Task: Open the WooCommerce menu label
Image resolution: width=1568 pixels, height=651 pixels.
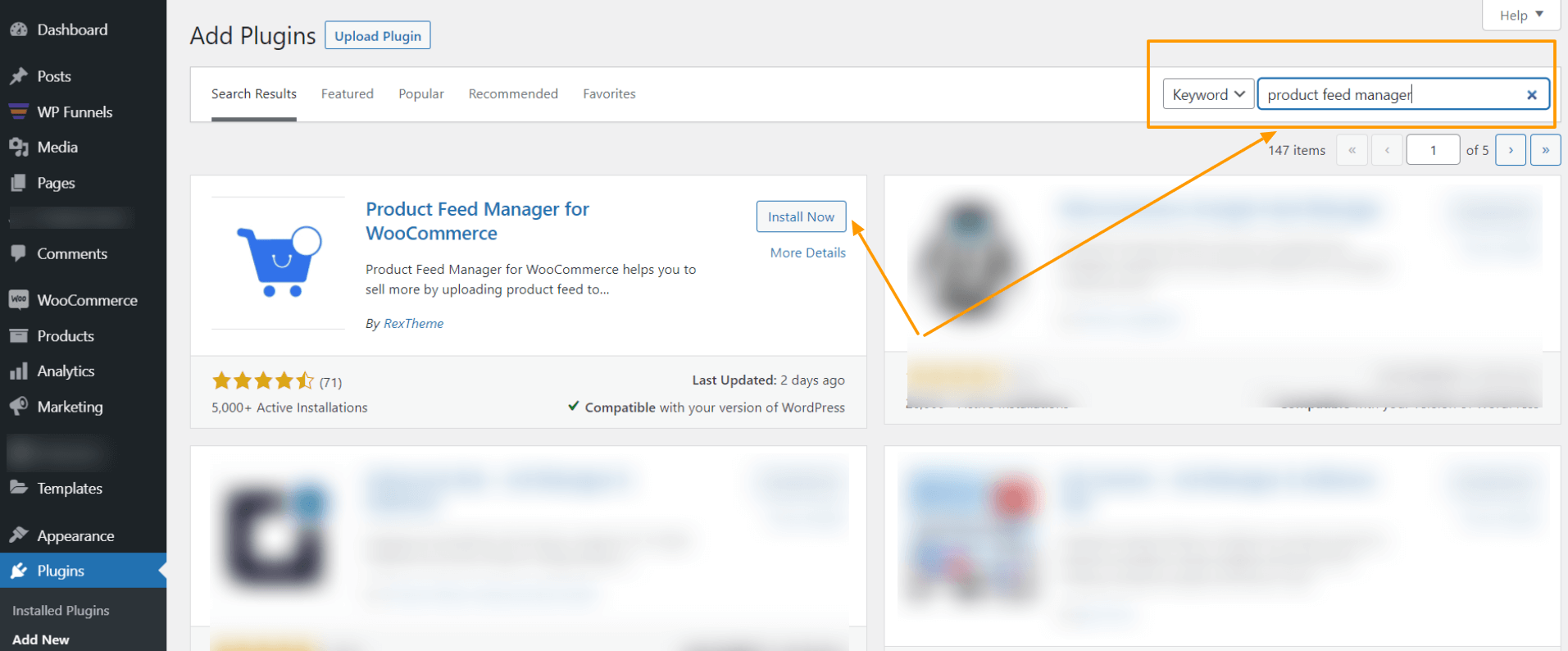Action: (87, 300)
